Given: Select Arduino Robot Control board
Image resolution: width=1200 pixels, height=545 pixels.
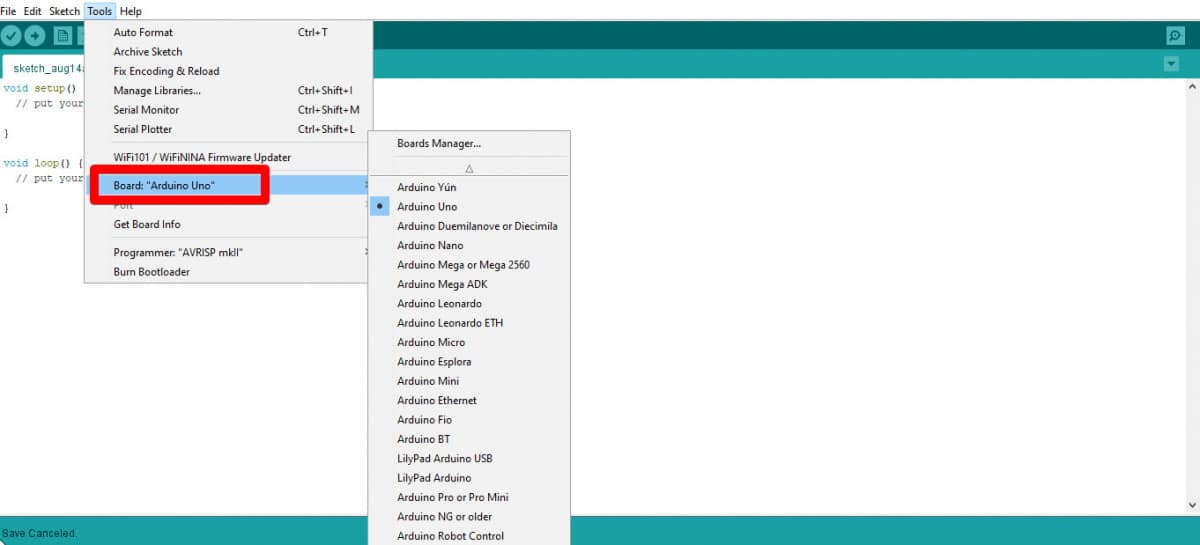Looking at the screenshot, I should tap(469, 536).
